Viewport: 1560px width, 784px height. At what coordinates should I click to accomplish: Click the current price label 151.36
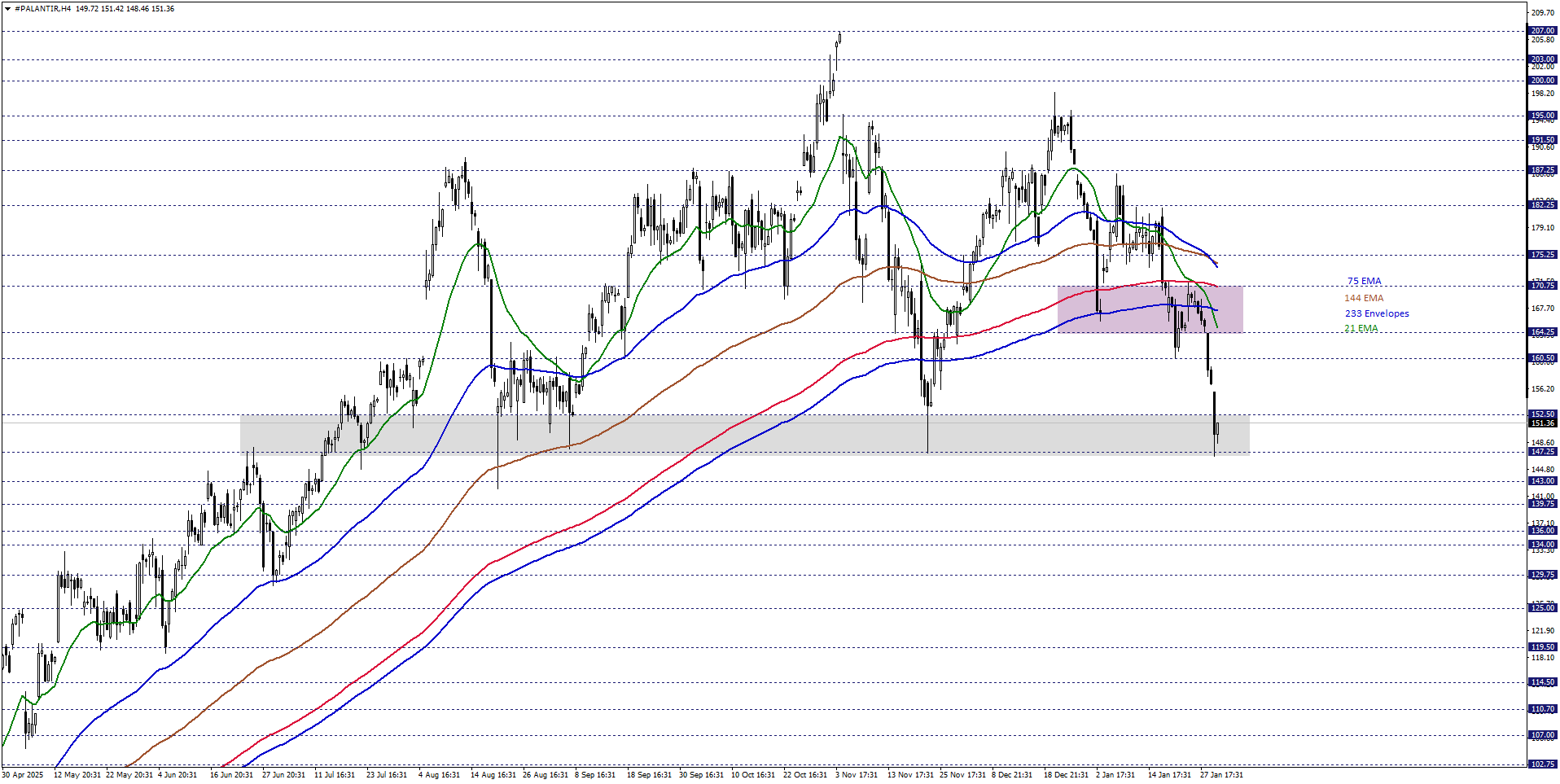tap(1542, 423)
